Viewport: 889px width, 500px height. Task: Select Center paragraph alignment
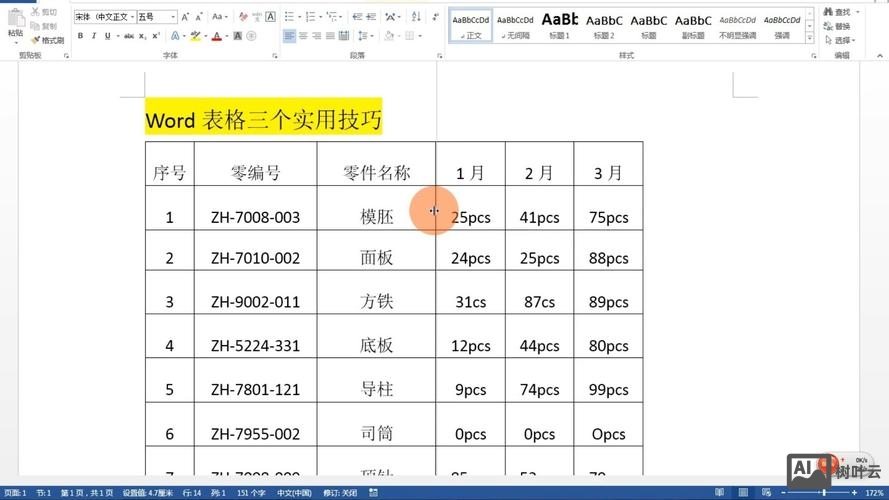pos(303,36)
